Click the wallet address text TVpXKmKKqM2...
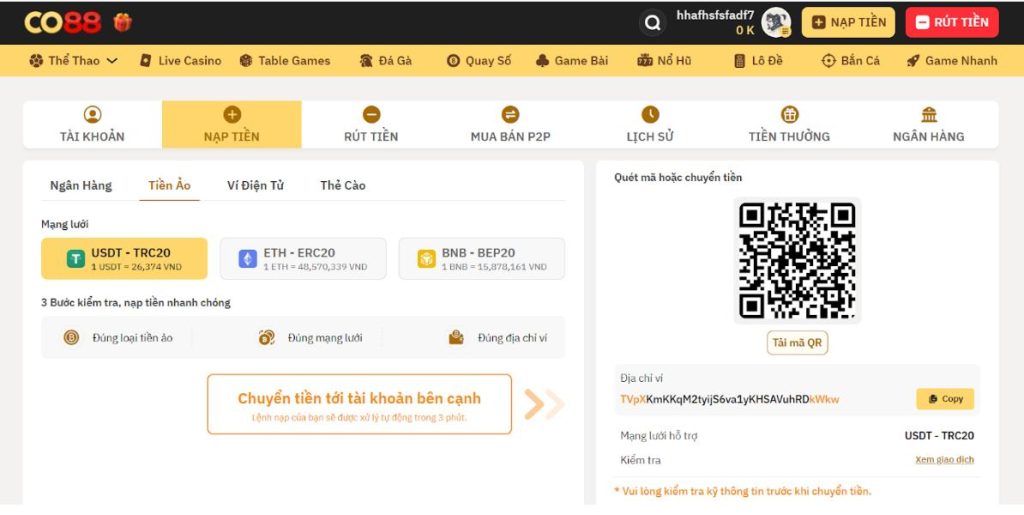 (729, 399)
